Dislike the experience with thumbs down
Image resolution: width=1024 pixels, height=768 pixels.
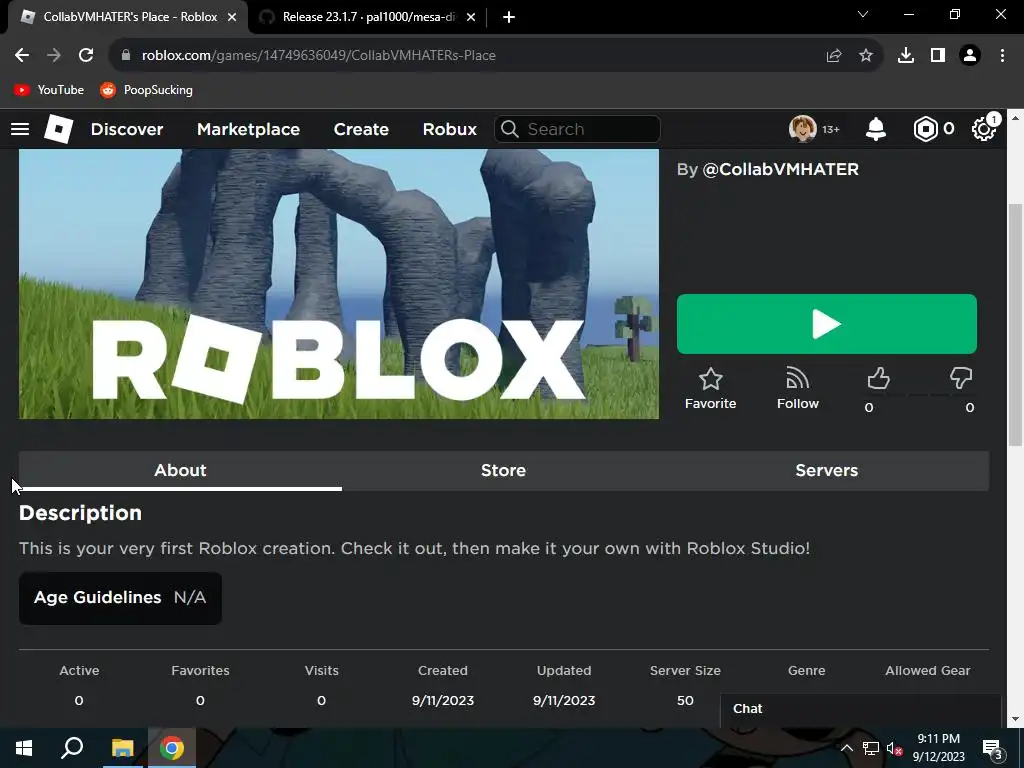pyautogui.click(x=960, y=379)
